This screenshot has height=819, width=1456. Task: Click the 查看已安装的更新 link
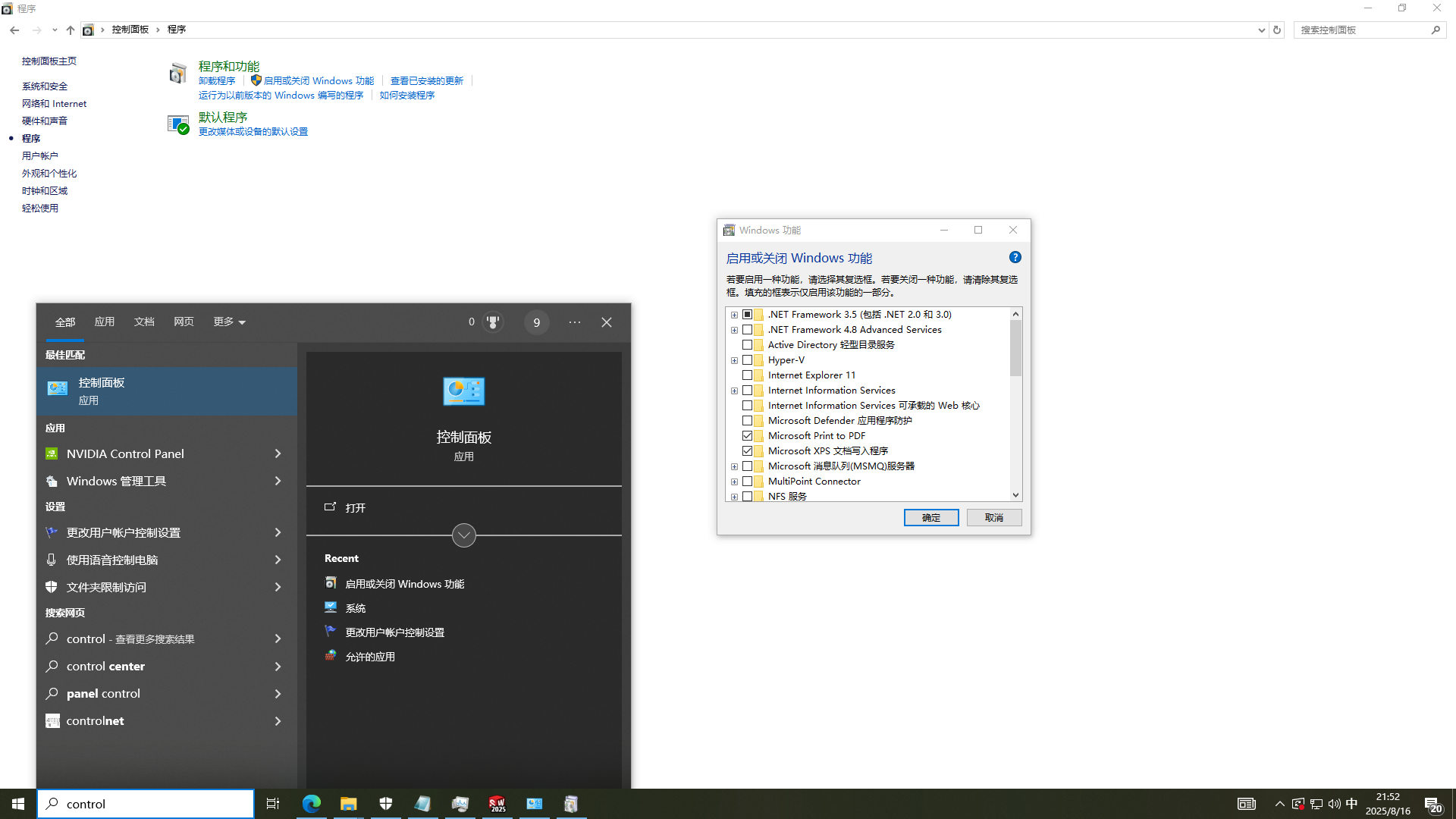pyautogui.click(x=427, y=80)
